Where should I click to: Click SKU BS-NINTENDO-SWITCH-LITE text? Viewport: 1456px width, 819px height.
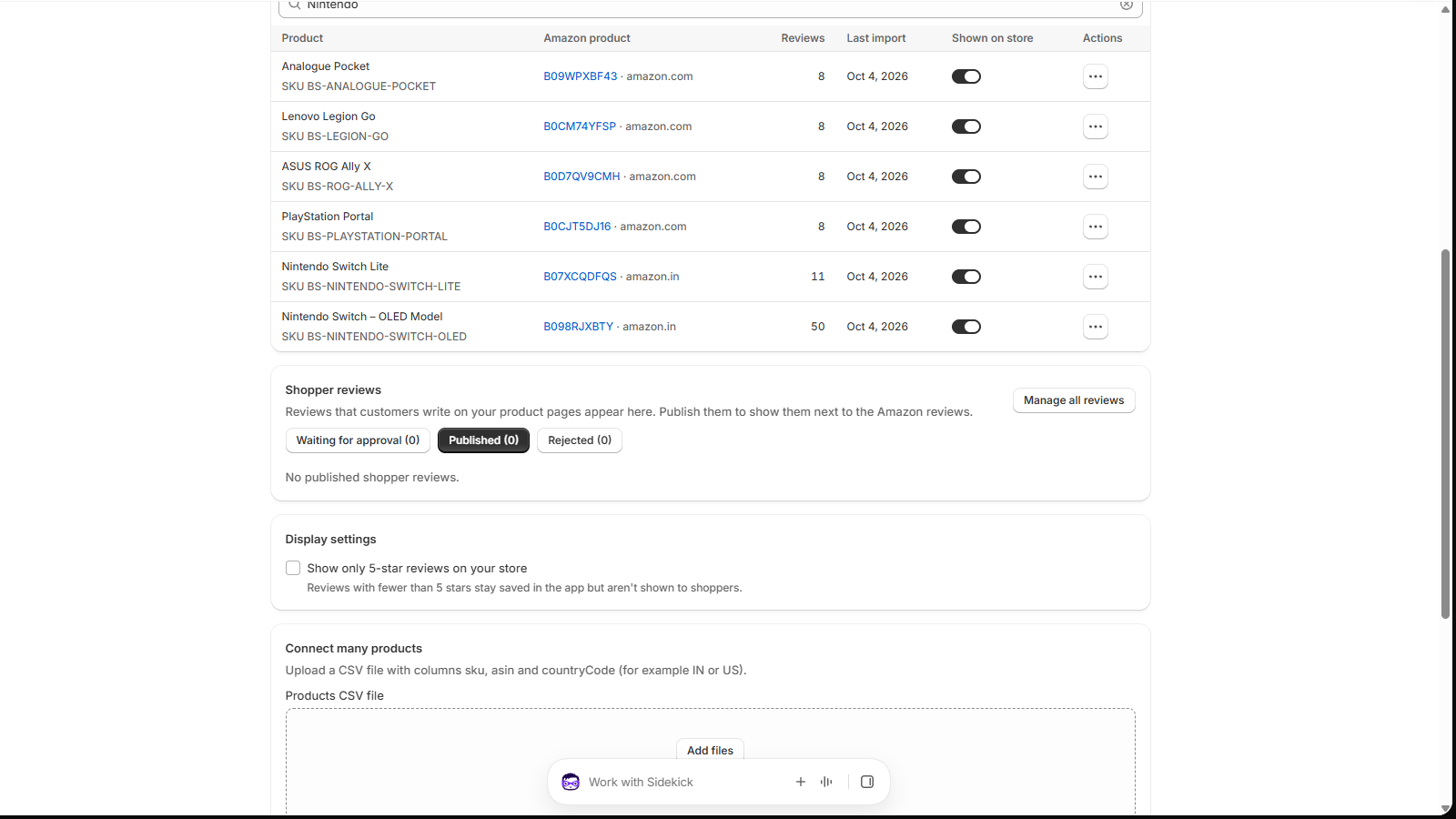coord(371,287)
